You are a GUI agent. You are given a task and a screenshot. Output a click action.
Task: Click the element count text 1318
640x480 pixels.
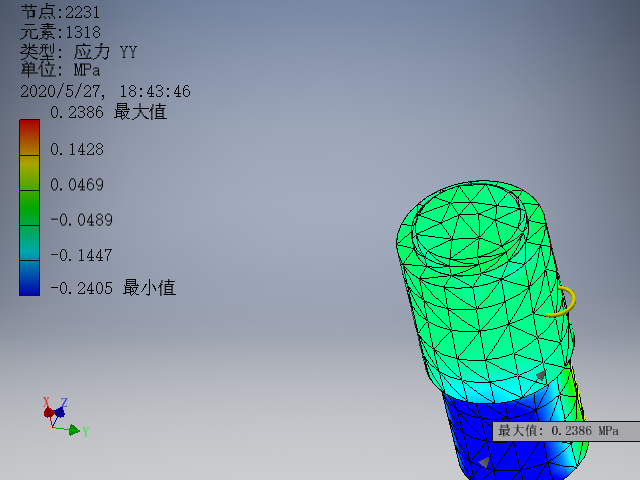(x=60, y=32)
